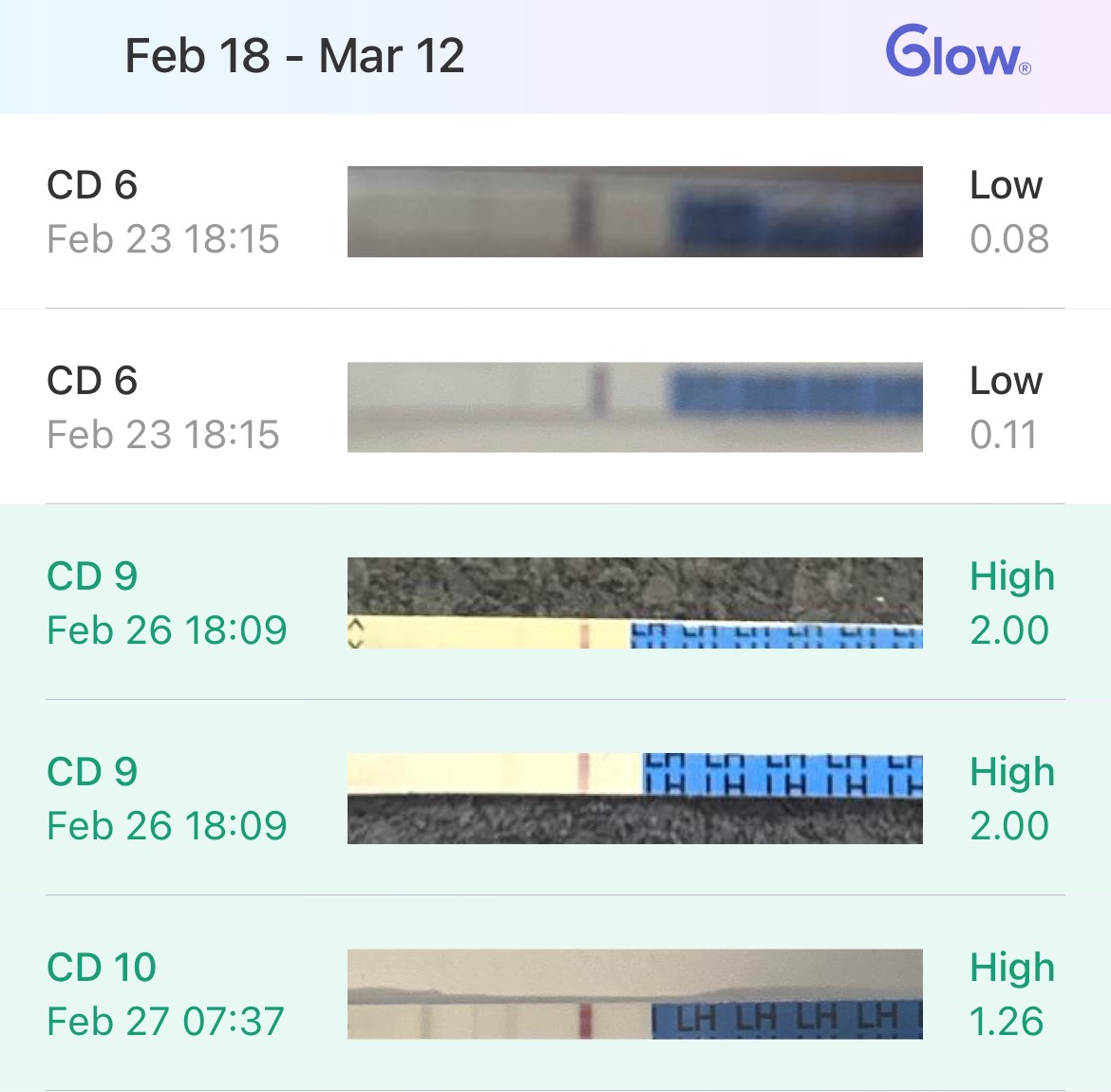View the first CD 9 test strip on dark background

coord(635,602)
